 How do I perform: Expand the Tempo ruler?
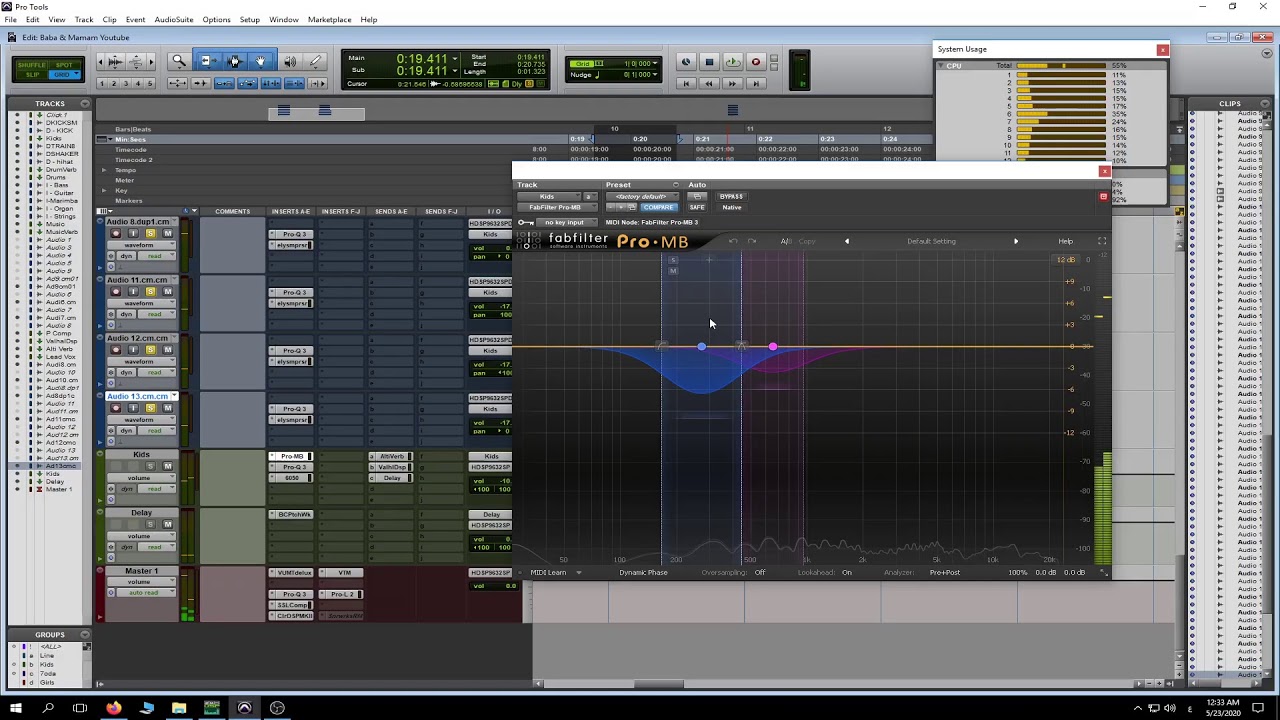(103, 170)
